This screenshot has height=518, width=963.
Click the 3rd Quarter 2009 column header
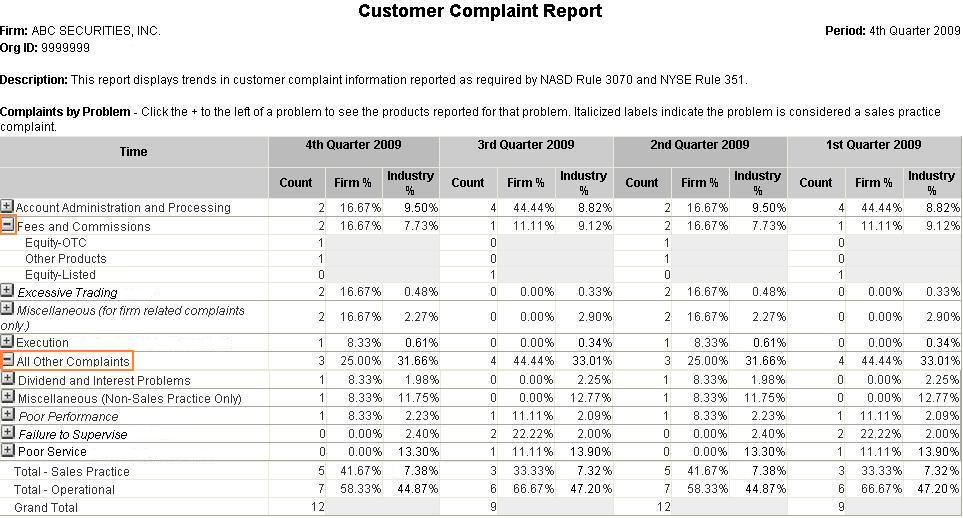(526, 146)
